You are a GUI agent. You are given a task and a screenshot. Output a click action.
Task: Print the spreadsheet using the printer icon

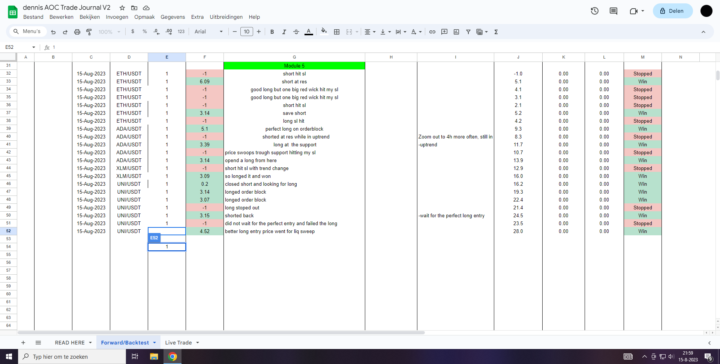point(77,32)
